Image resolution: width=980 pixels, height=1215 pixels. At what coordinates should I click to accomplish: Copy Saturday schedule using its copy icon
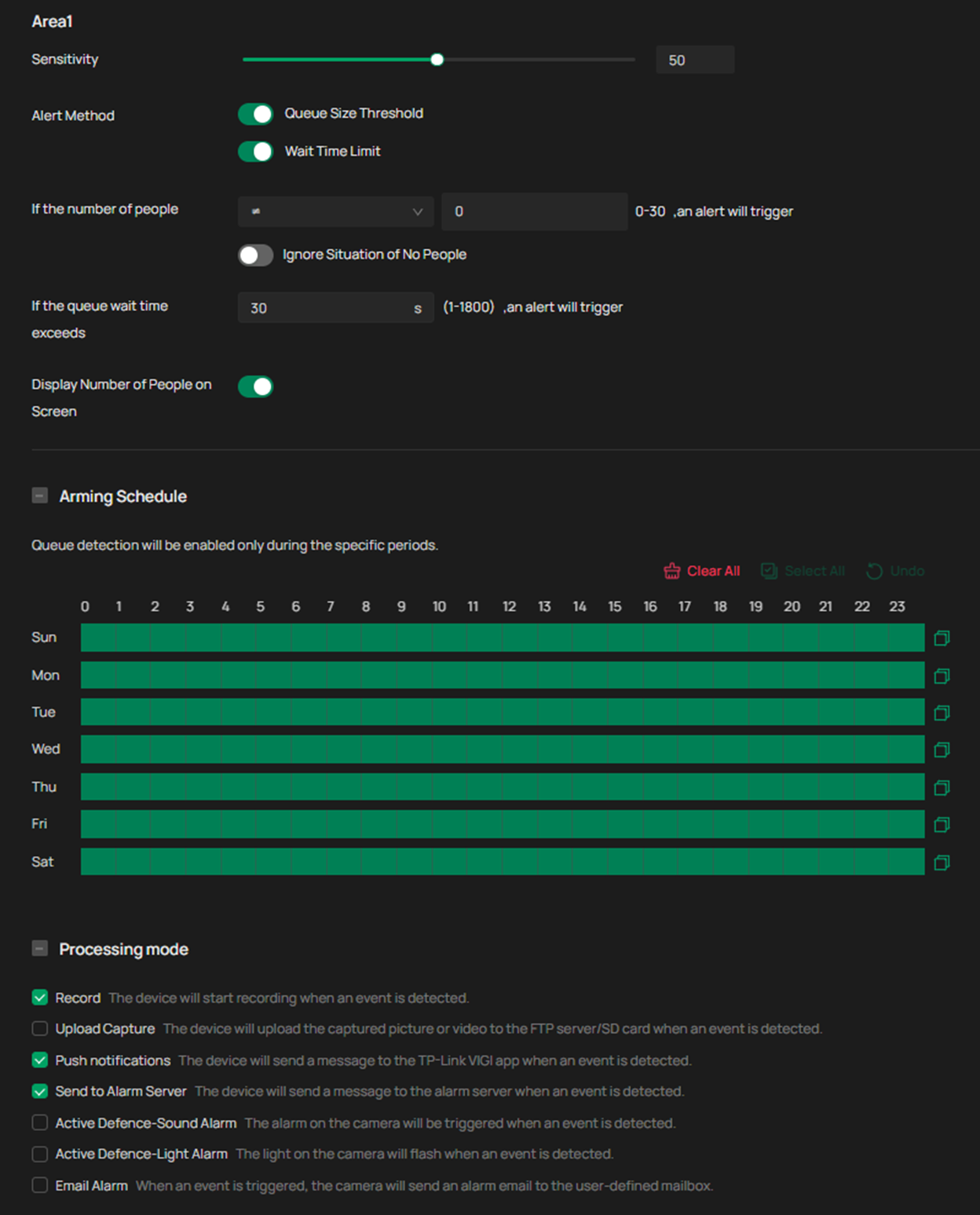(942, 863)
